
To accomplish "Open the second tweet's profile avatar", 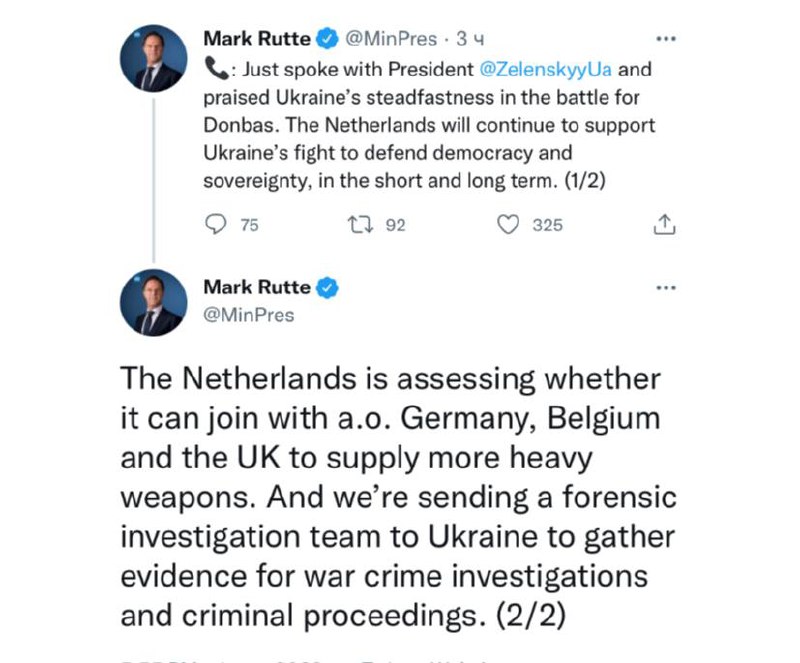I will click(152, 302).
